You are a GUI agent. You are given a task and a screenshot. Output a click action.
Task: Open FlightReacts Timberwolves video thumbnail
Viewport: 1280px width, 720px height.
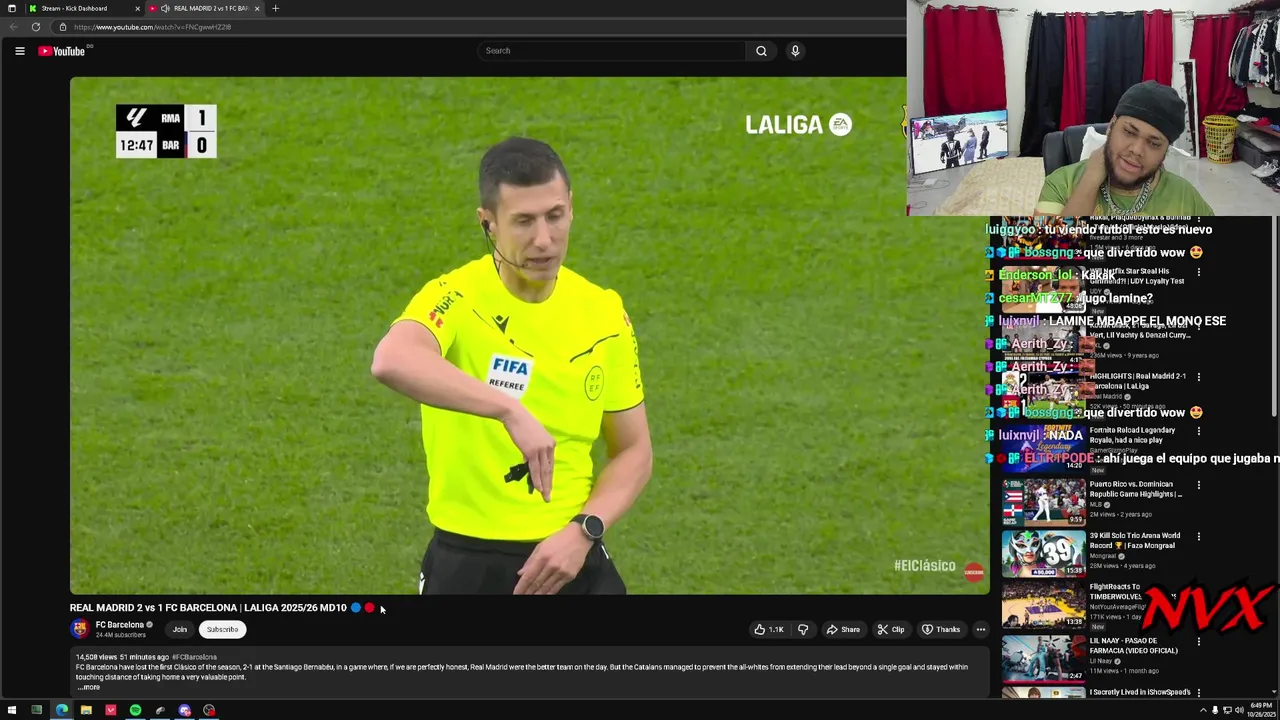(1044, 606)
